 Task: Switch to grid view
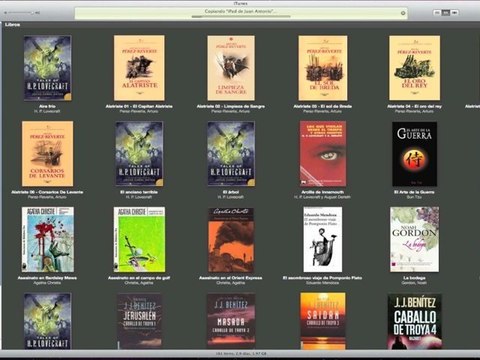coord(446,13)
